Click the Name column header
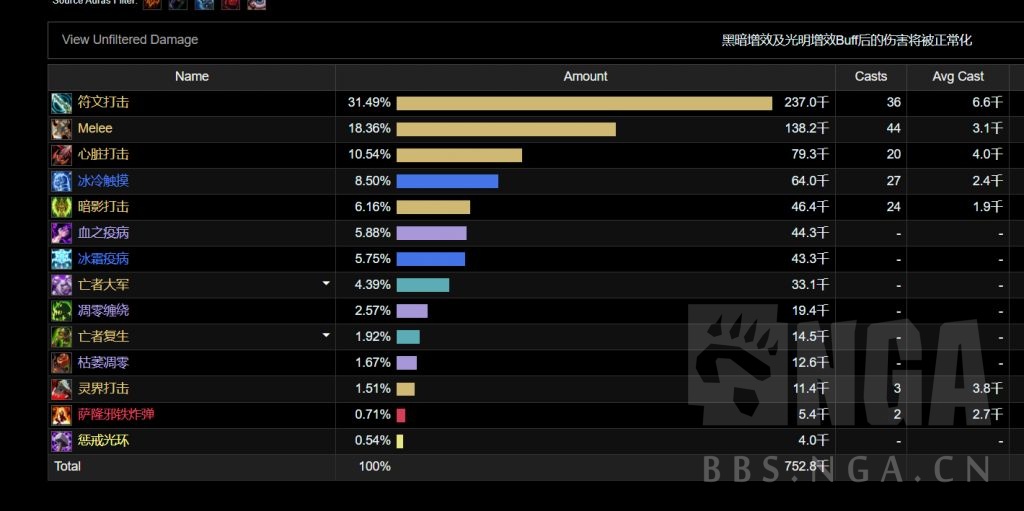Viewport: 1024px width, 511px height. point(191,76)
